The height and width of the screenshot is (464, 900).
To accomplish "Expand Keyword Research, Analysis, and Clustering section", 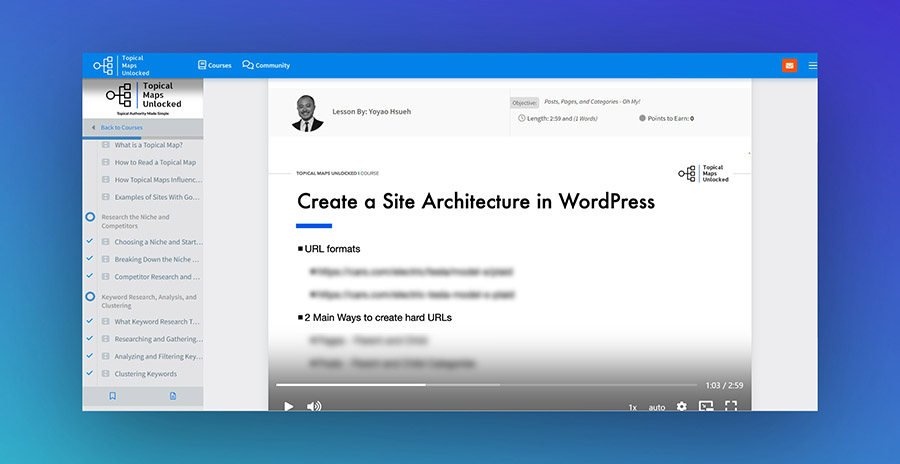I will (149, 301).
